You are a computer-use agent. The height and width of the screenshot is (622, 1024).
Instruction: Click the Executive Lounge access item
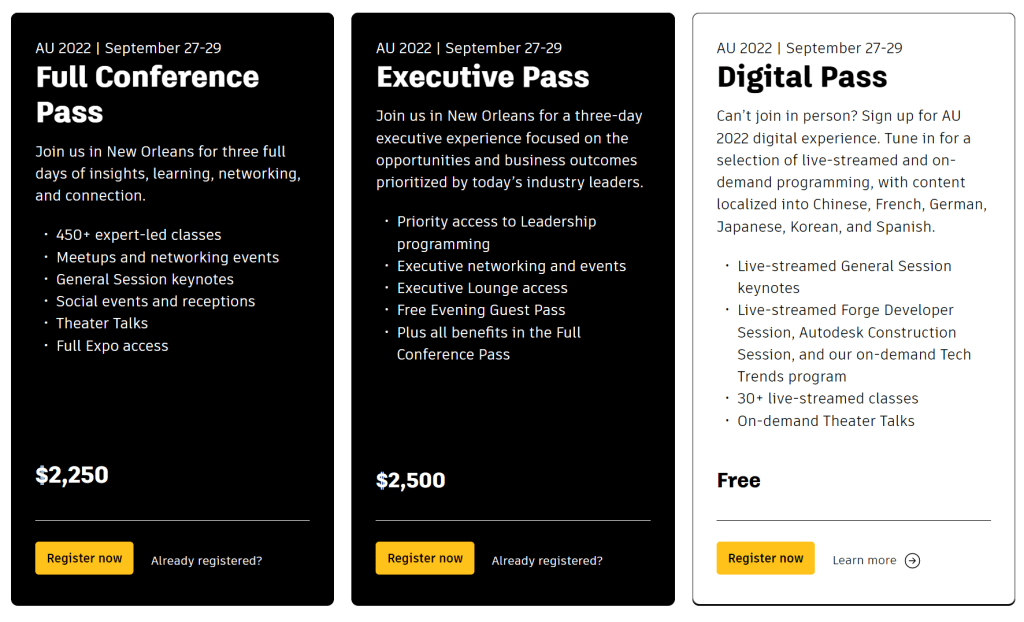[482, 288]
